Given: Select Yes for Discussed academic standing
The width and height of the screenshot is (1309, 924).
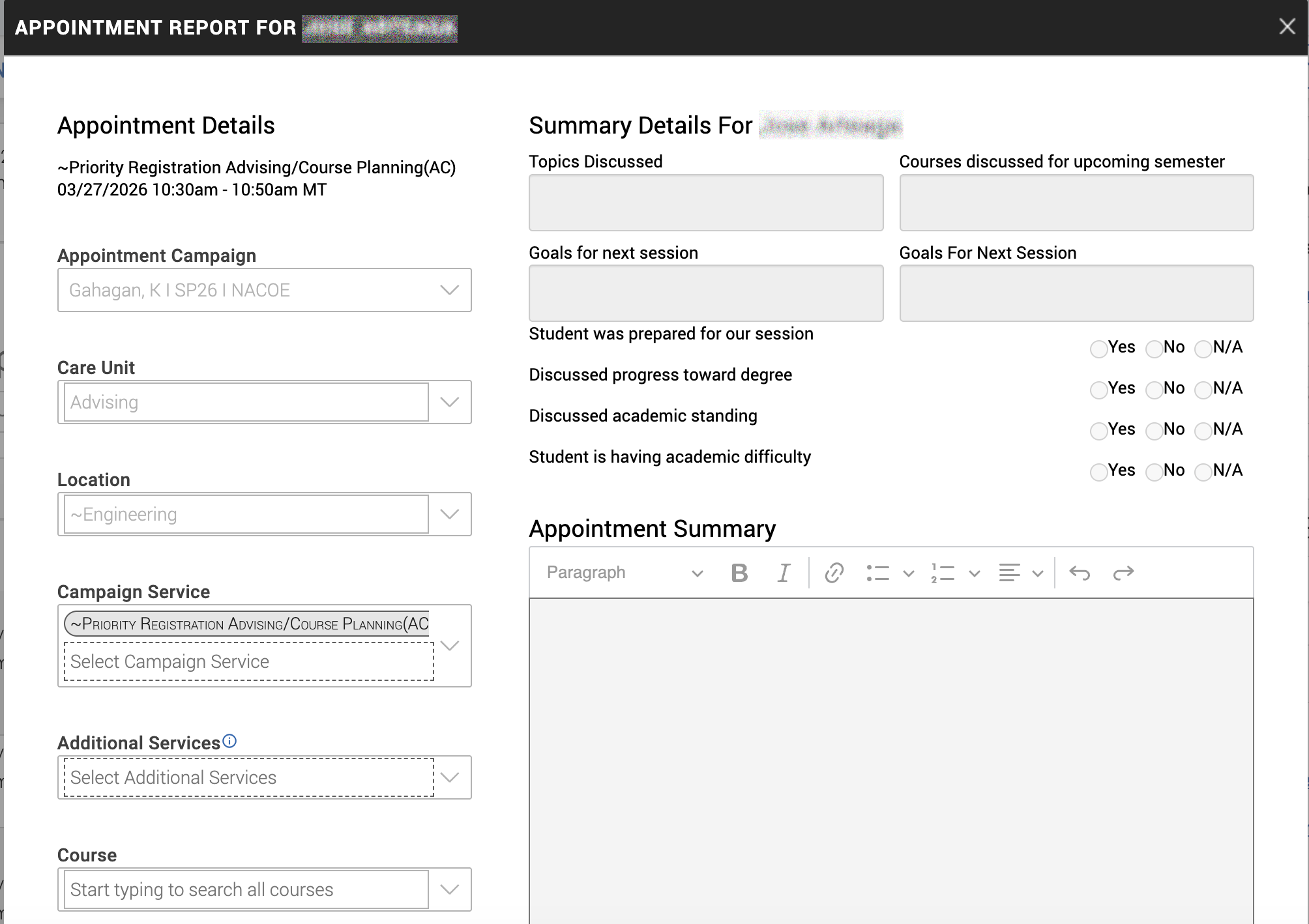Looking at the screenshot, I should click(x=1098, y=431).
